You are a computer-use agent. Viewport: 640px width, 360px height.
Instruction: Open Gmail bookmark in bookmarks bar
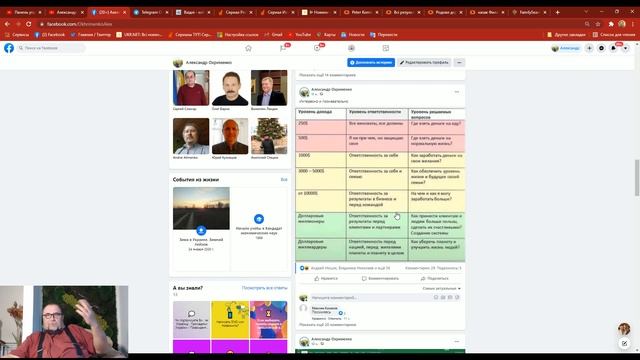pos(274,35)
